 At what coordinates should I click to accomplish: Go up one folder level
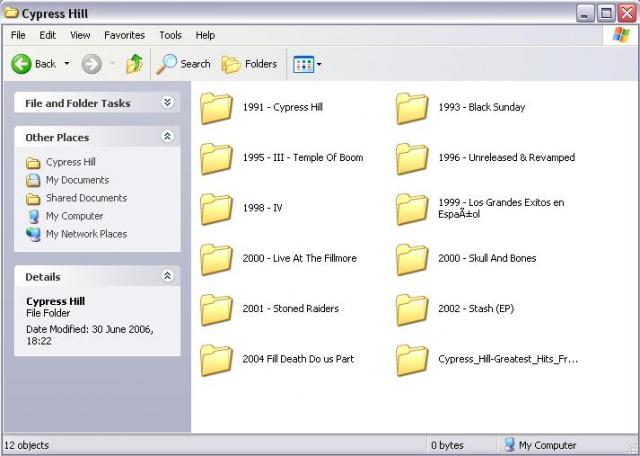pos(134,64)
